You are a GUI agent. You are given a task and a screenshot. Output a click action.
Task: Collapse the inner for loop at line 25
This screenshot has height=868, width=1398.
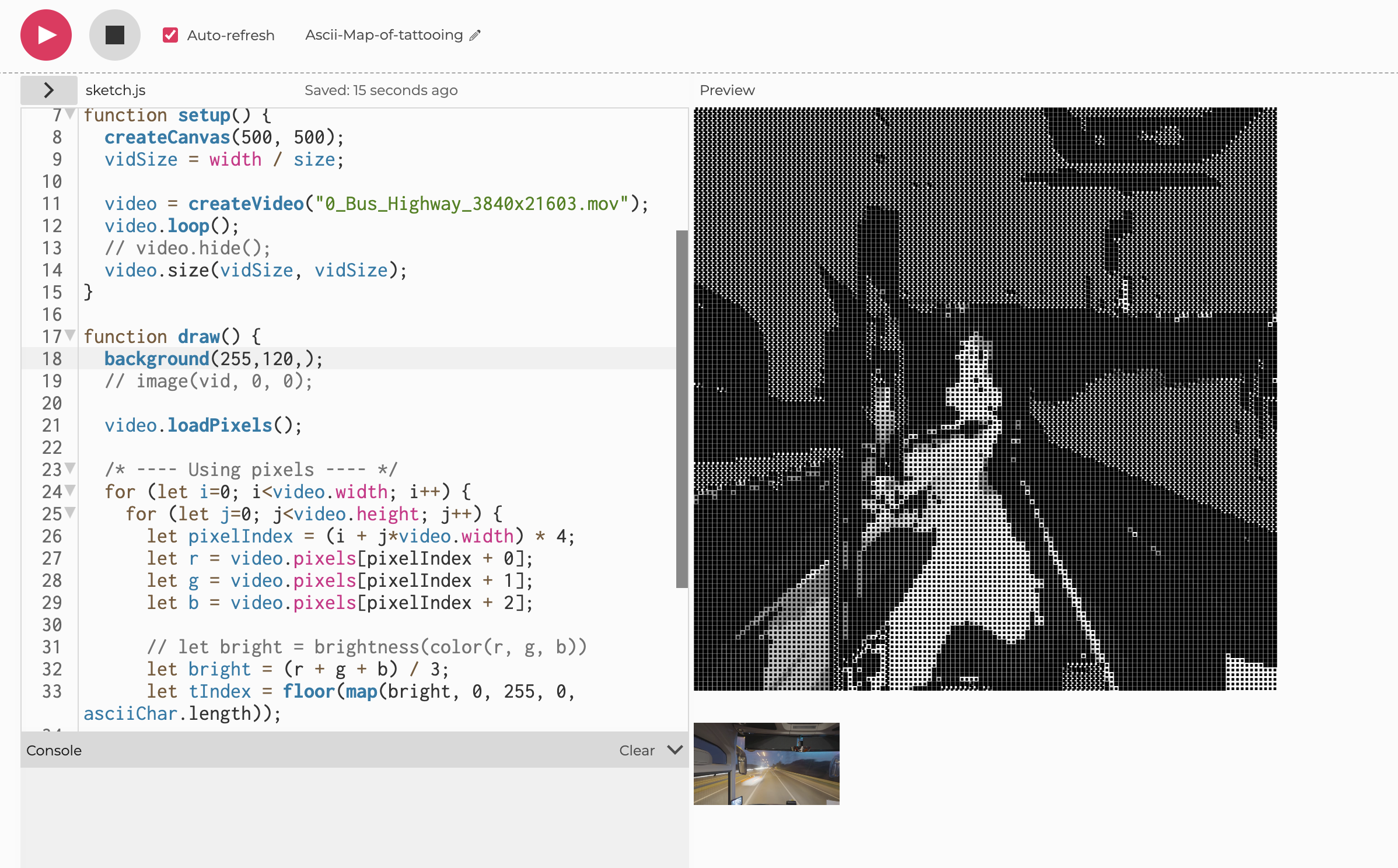point(71,513)
